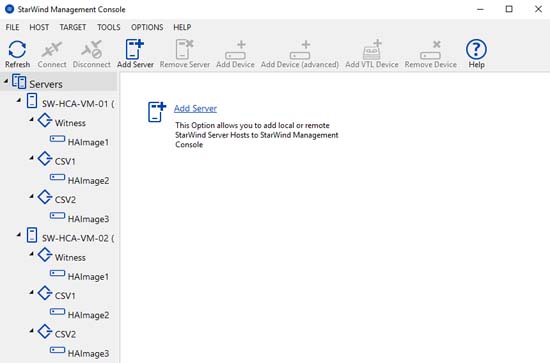Viewport: 550px width, 363px height.
Task: Collapse Witness under SW-HCA-VM-01
Action: pyautogui.click(x=32, y=120)
